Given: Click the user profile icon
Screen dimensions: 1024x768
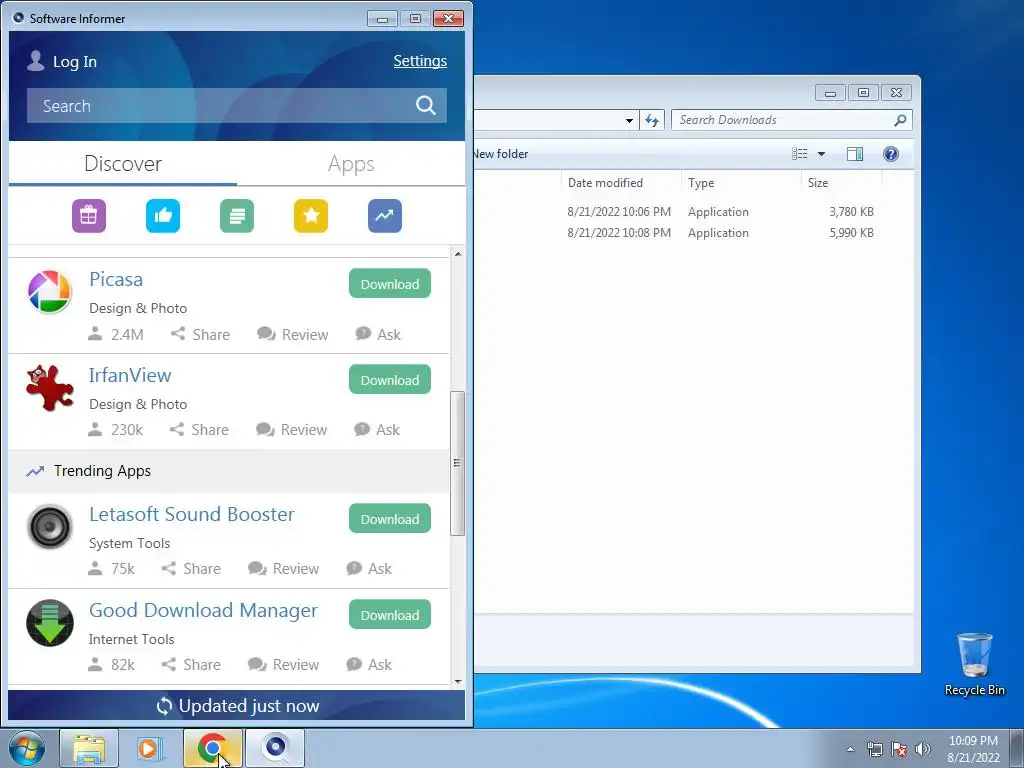Looking at the screenshot, I should pyautogui.click(x=35, y=61).
